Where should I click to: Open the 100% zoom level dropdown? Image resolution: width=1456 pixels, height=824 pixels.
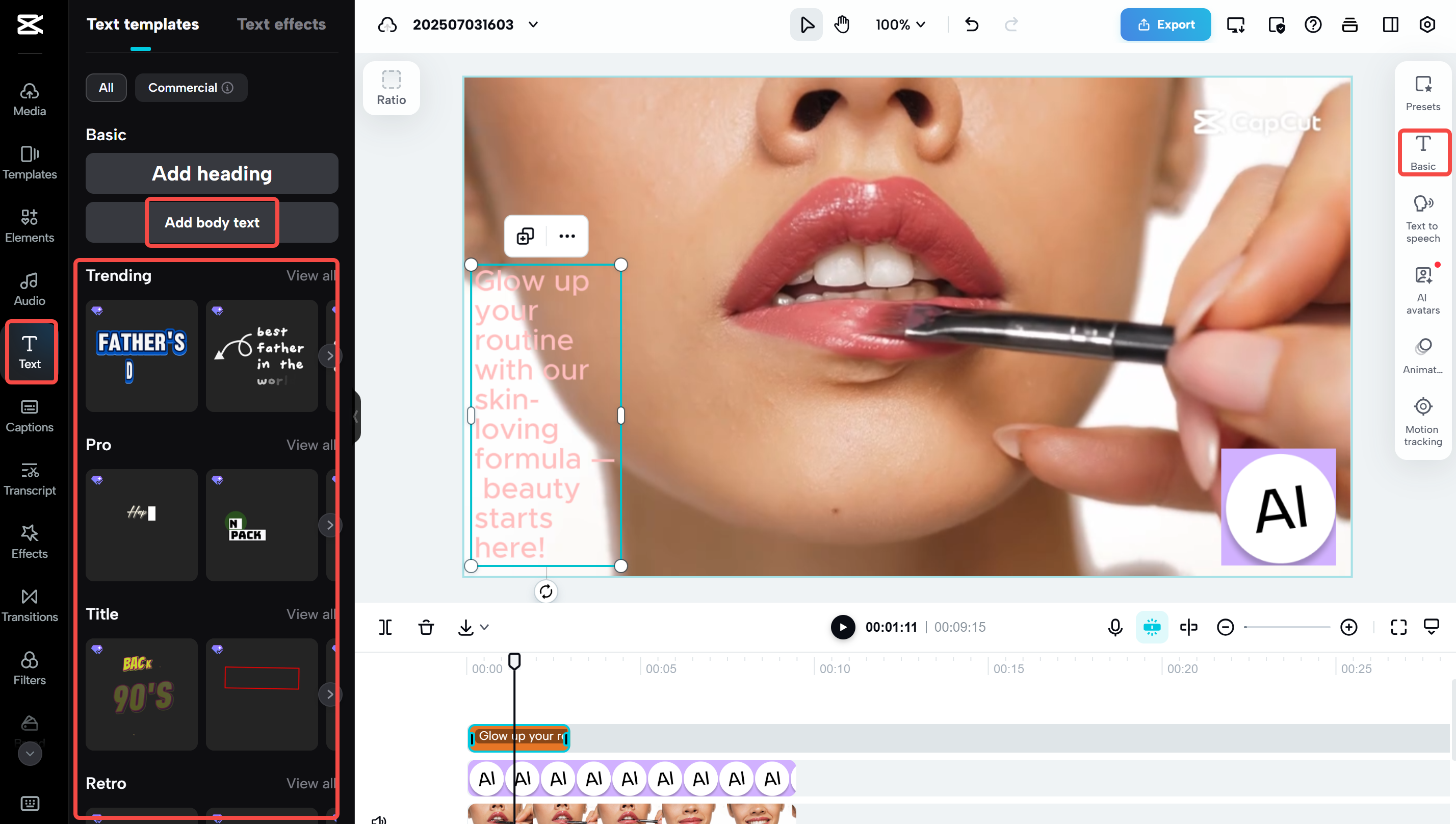pos(900,24)
